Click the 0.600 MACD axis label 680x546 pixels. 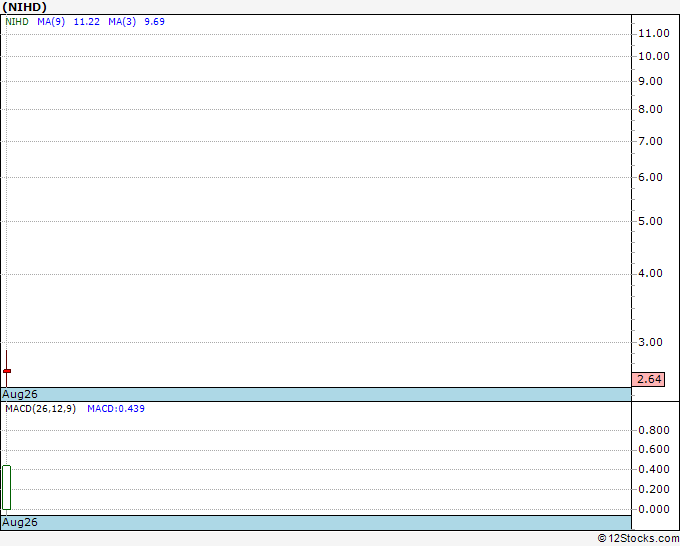click(654, 449)
